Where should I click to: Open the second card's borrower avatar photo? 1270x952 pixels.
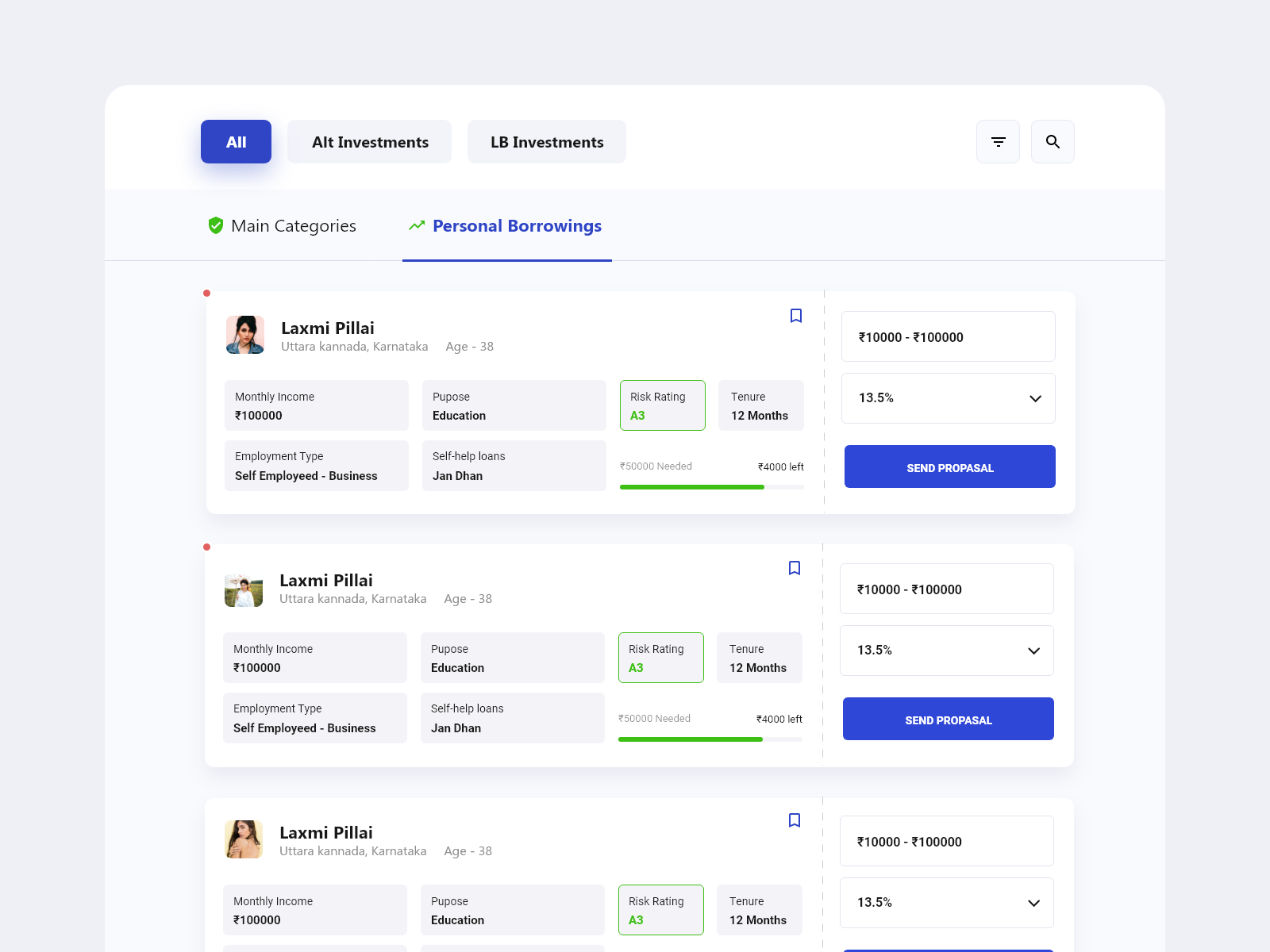click(244, 587)
